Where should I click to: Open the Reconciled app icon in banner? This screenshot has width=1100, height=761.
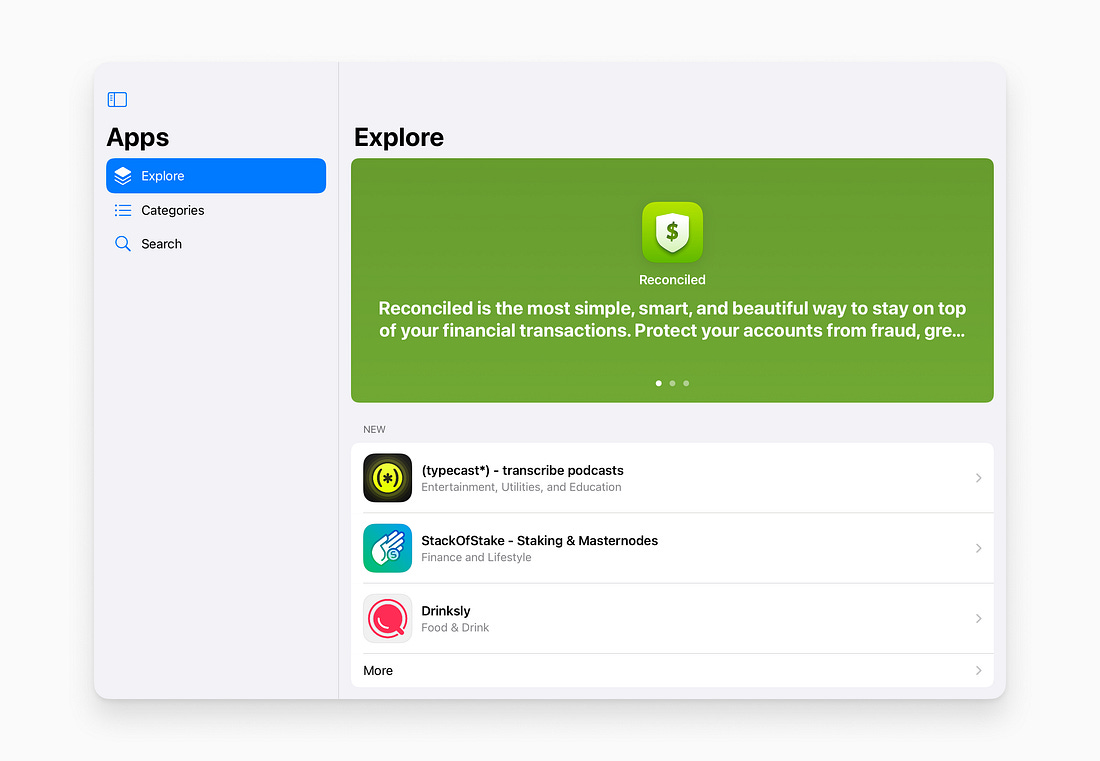[672, 232]
